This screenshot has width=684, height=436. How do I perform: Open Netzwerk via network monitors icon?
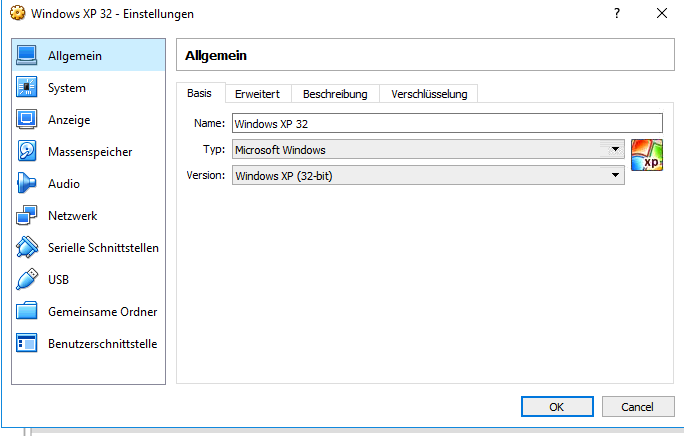tap(27, 215)
